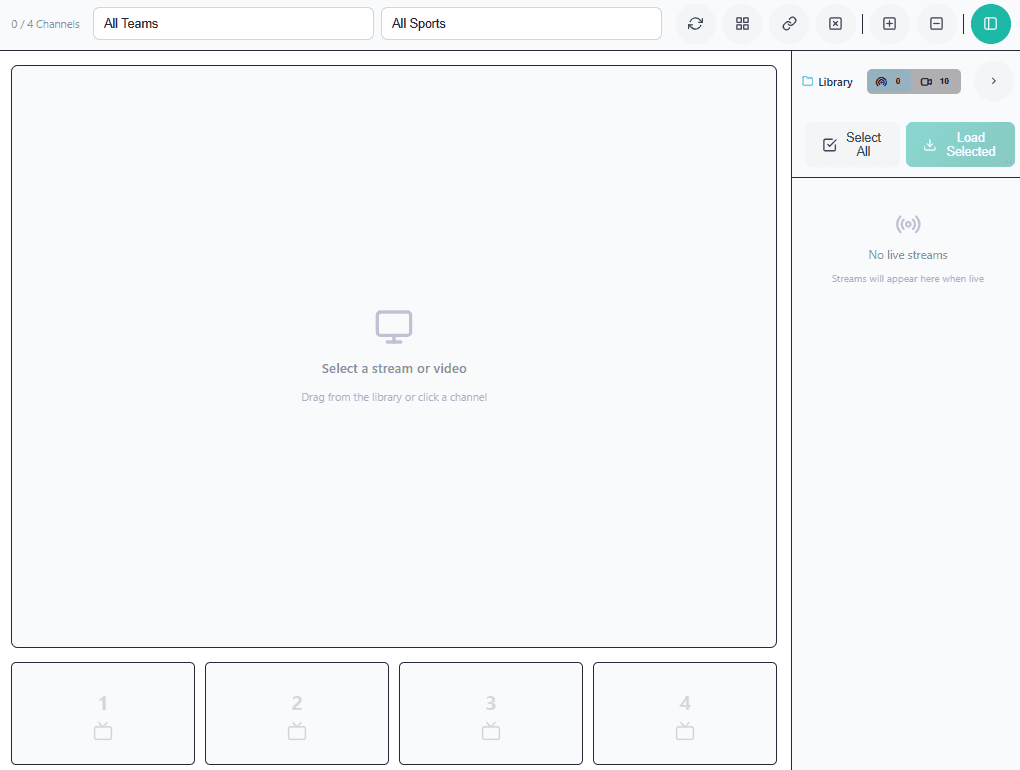Click the monitor icon in main viewer

point(394,326)
